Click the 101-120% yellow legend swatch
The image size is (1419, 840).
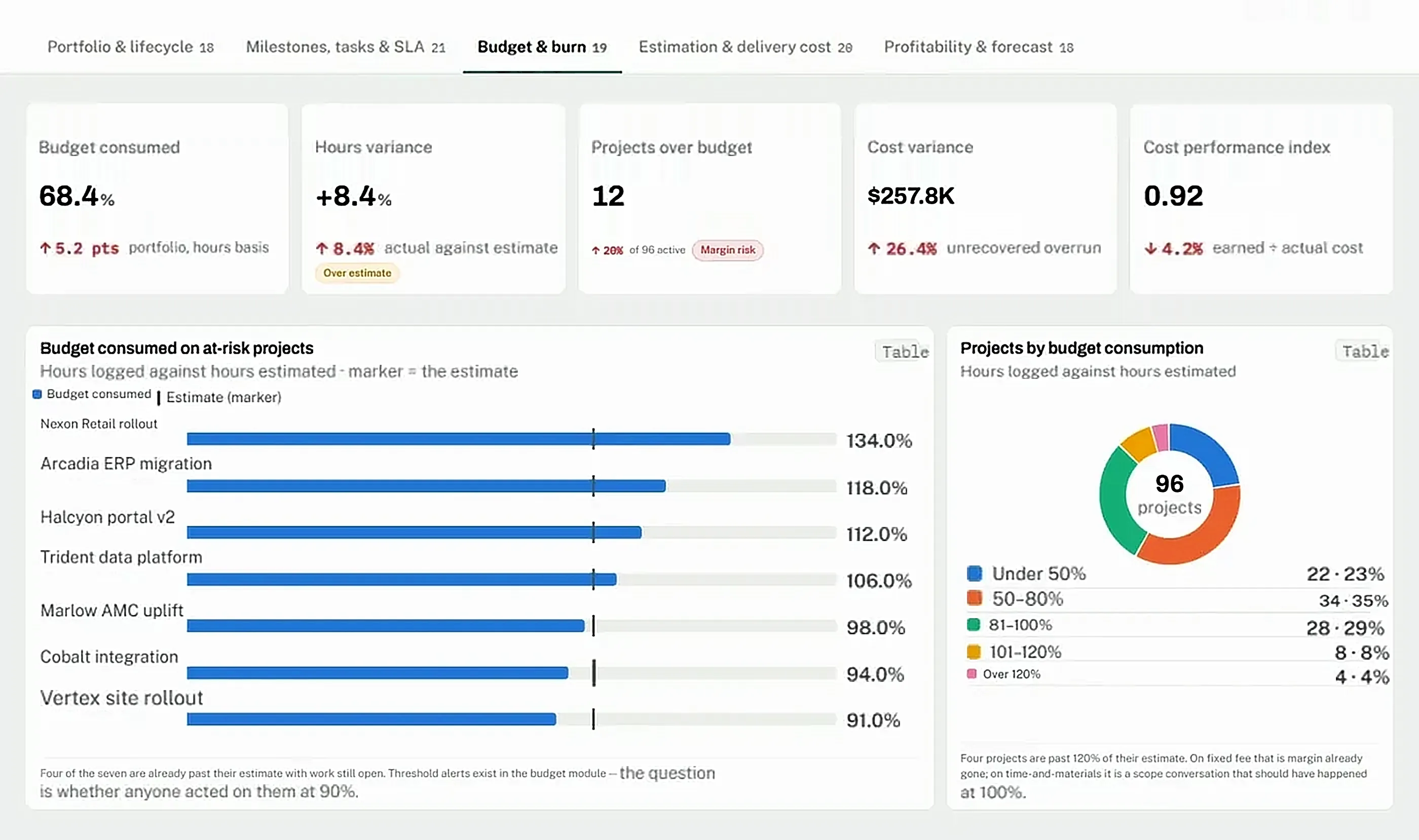coord(974,652)
